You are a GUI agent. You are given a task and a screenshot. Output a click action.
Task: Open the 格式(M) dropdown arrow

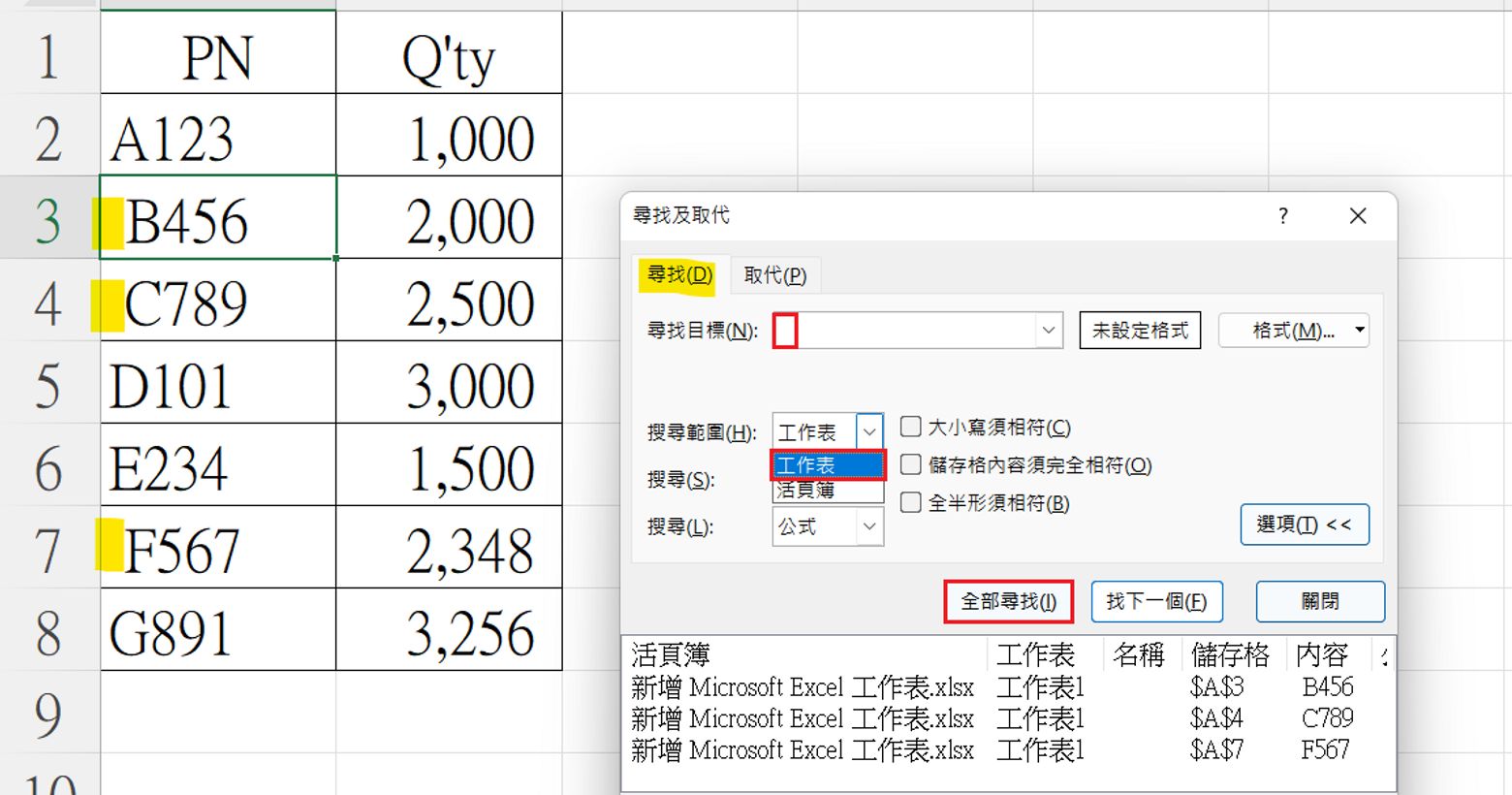[x=1360, y=331]
